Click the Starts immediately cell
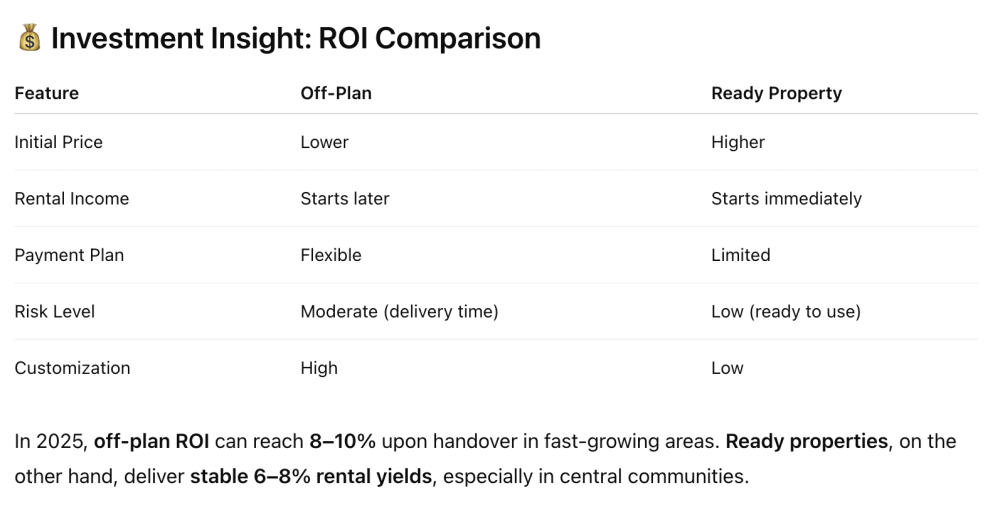The width and height of the screenshot is (1000, 527). pyautogui.click(x=786, y=198)
